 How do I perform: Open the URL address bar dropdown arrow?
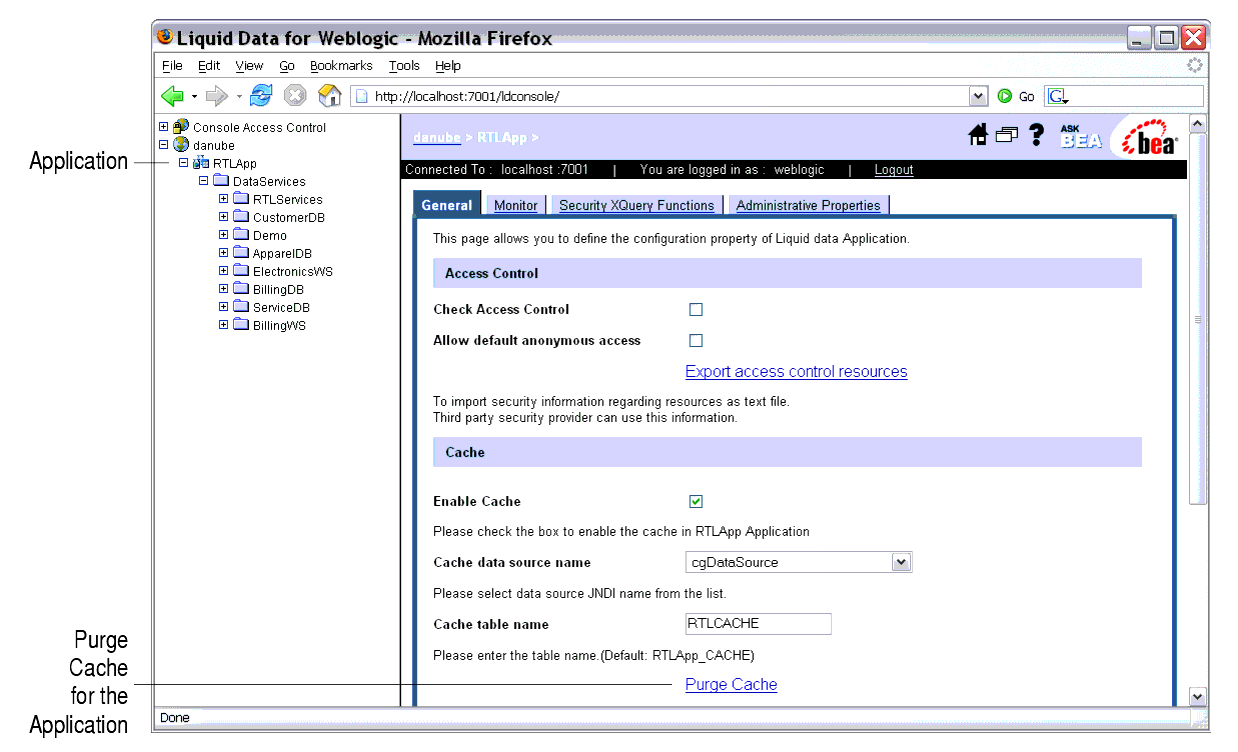tap(979, 96)
